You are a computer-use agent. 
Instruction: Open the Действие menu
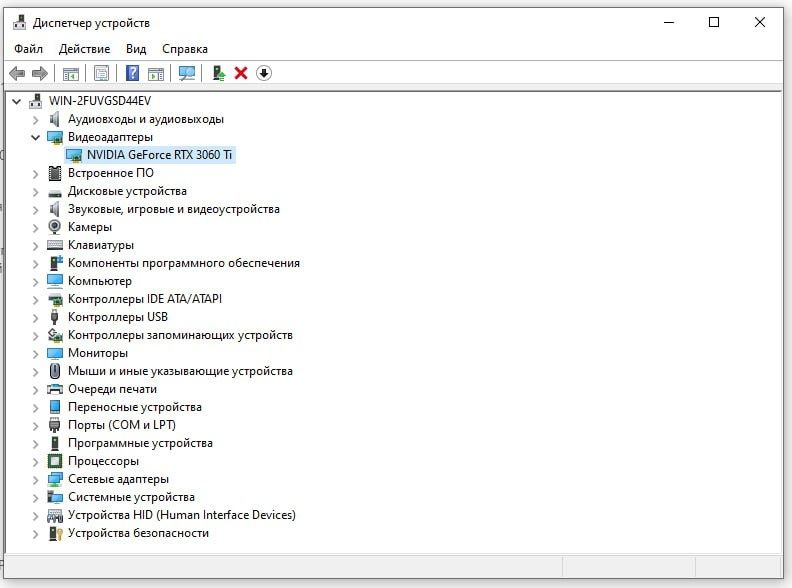click(84, 49)
